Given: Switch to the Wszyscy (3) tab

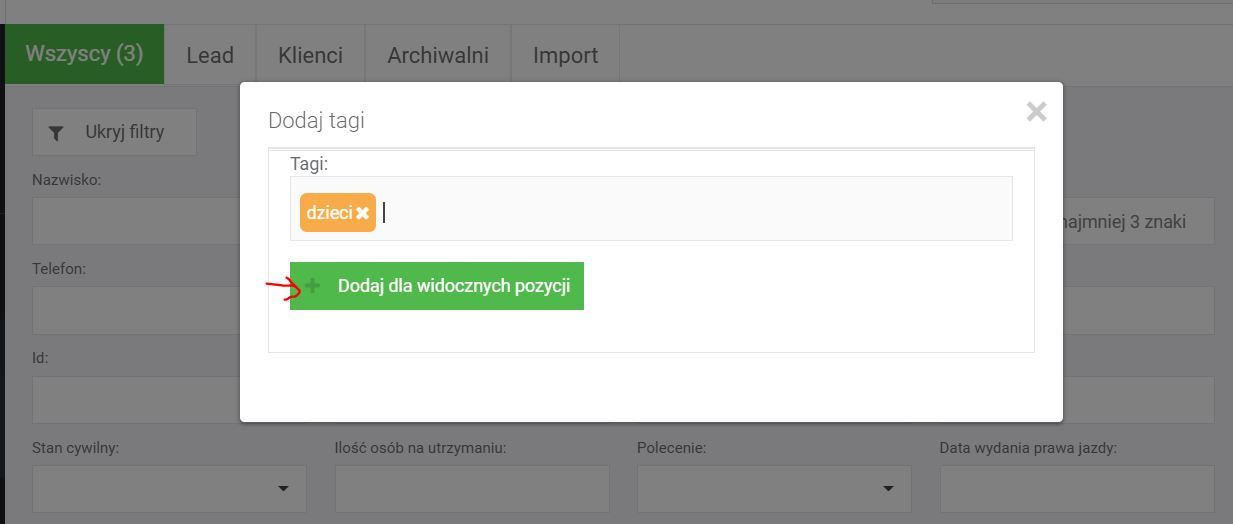Looking at the screenshot, I should [x=84, y=54].
